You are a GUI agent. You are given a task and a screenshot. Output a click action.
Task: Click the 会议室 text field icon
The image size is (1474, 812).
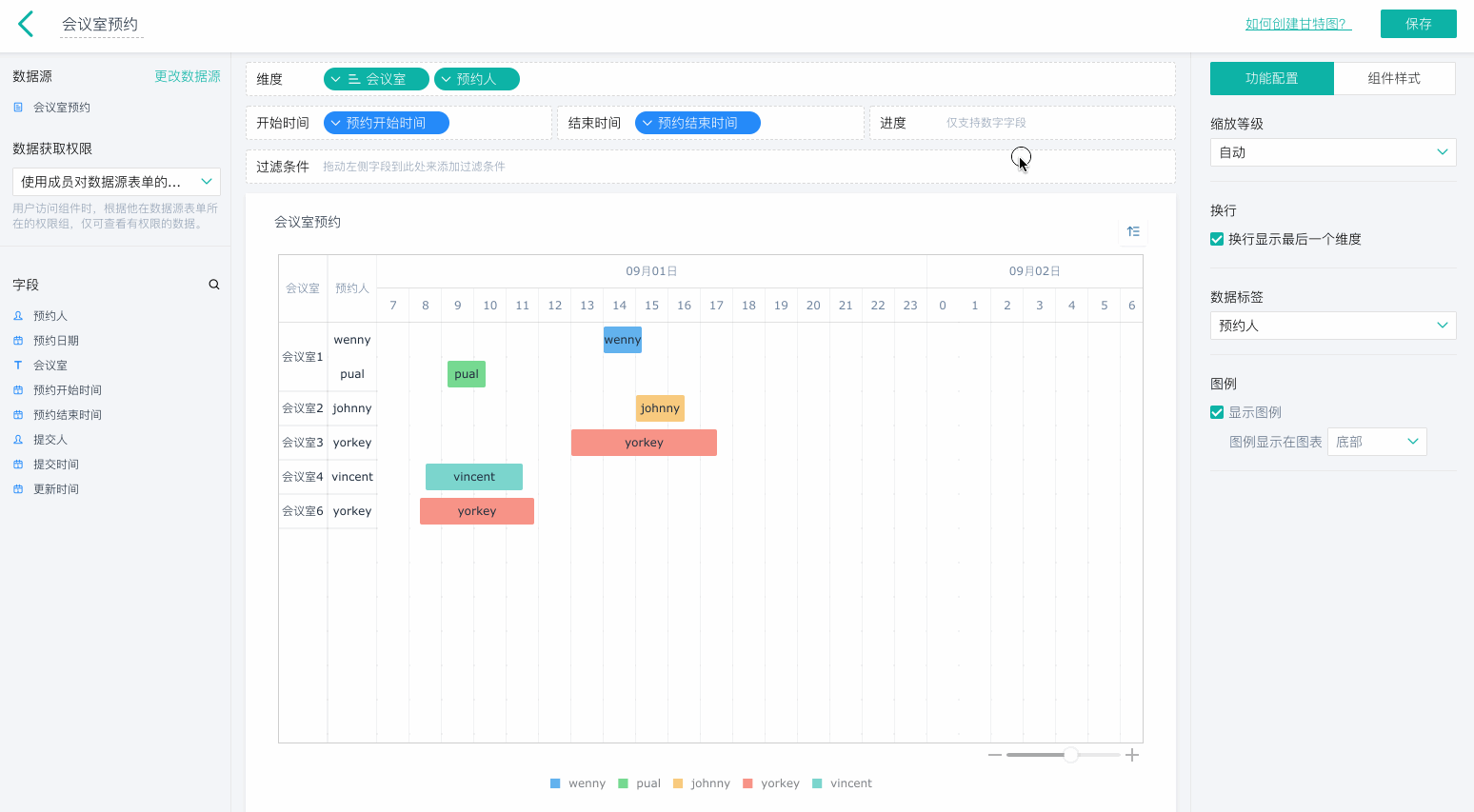coord(18,366)
